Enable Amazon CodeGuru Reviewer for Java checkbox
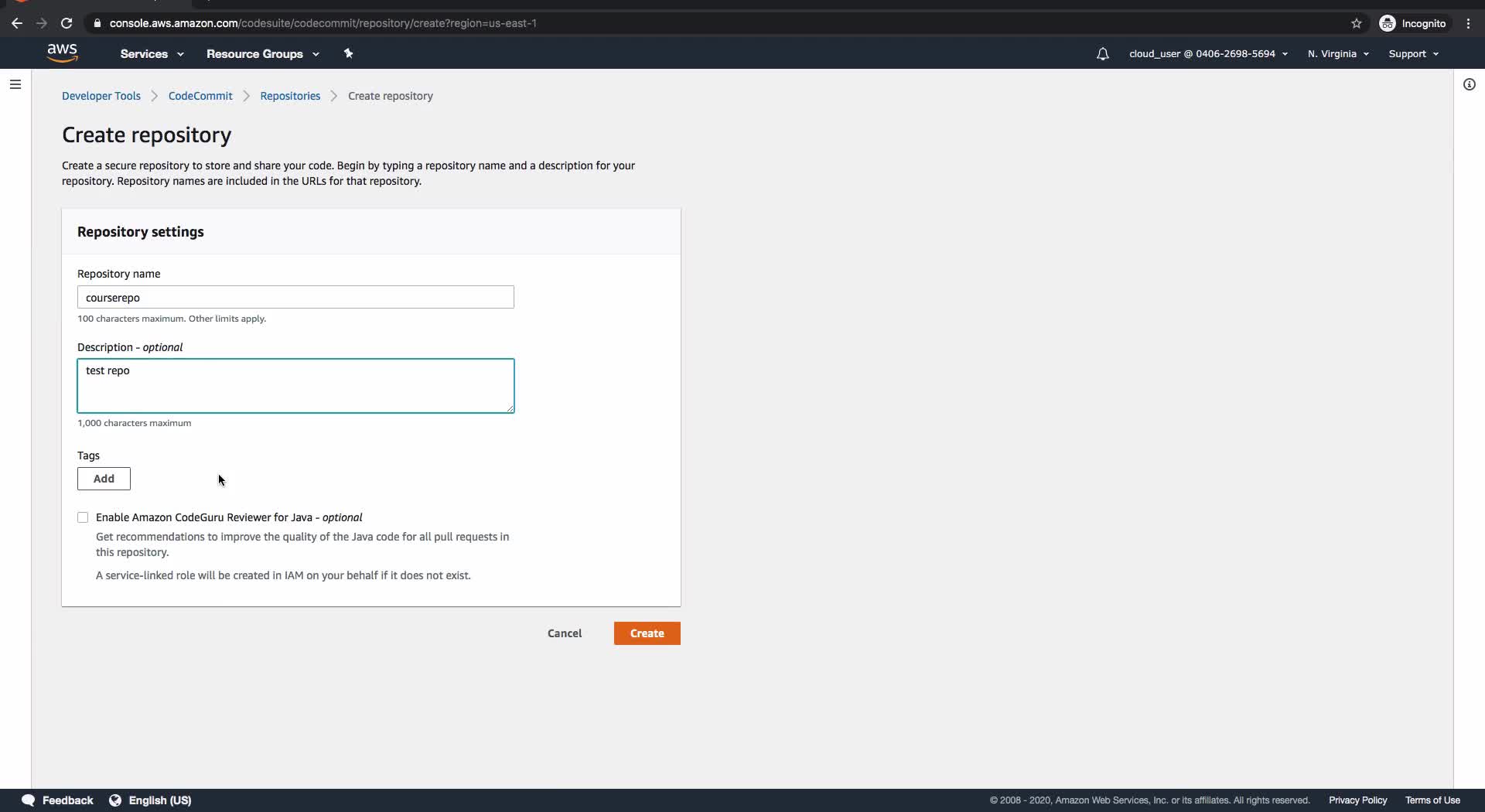The width and height of the screenshot is (1485, 812). [83, 517]
